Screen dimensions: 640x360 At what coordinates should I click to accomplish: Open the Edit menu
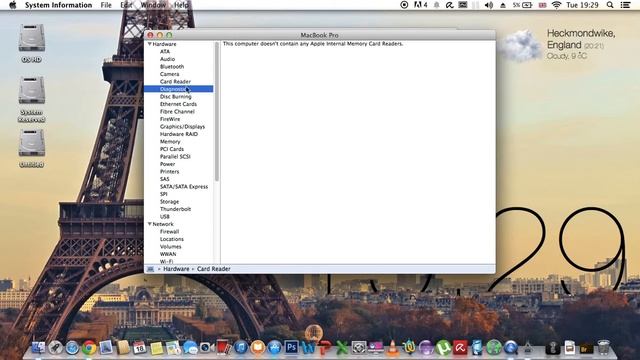(x=126, y=5)
